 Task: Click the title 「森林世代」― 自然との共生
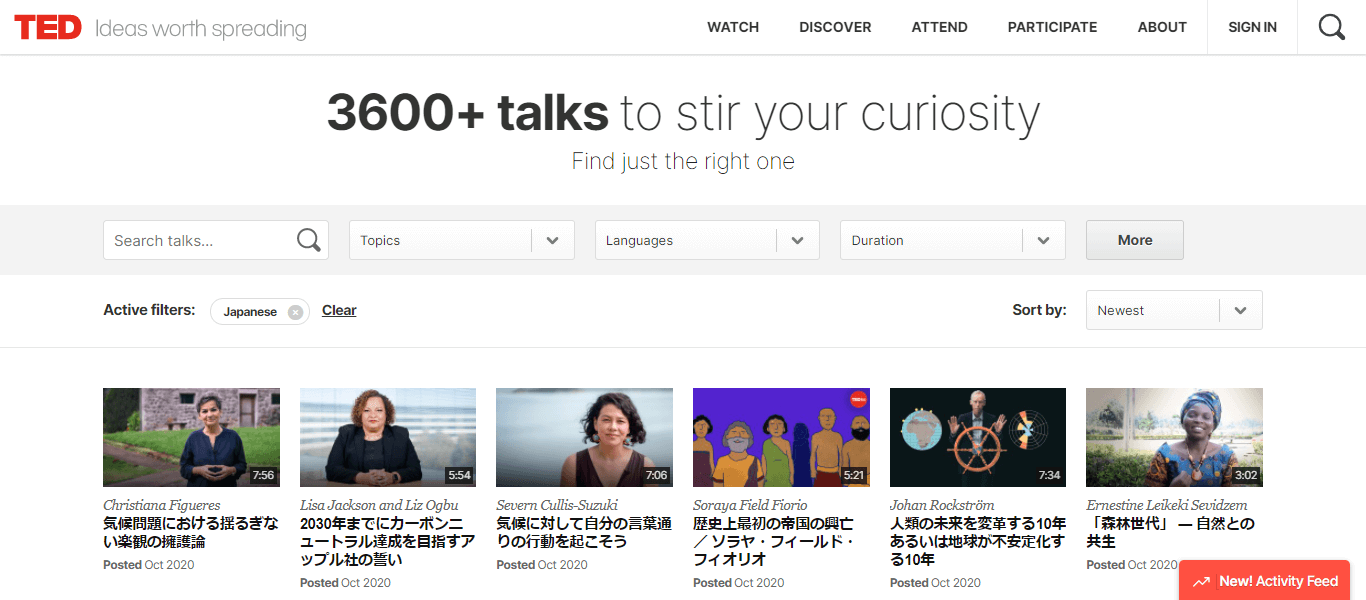pyautogui.click(x=1170, y=532)
